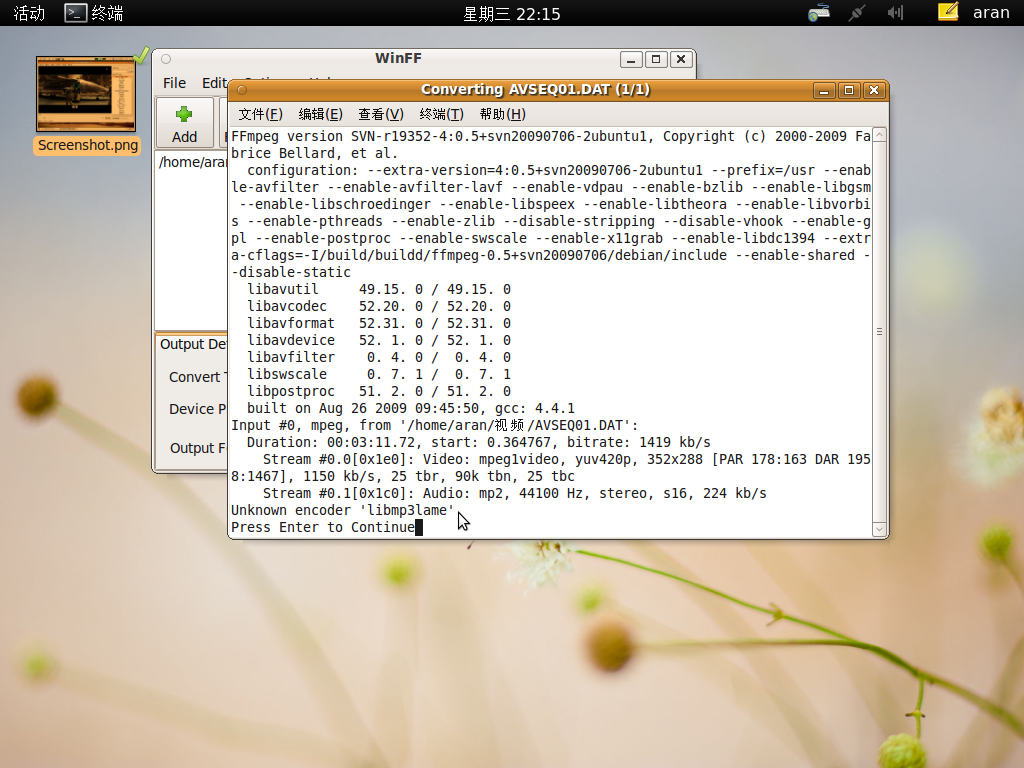Click the terminal scrollbar handle

(880, 332)
